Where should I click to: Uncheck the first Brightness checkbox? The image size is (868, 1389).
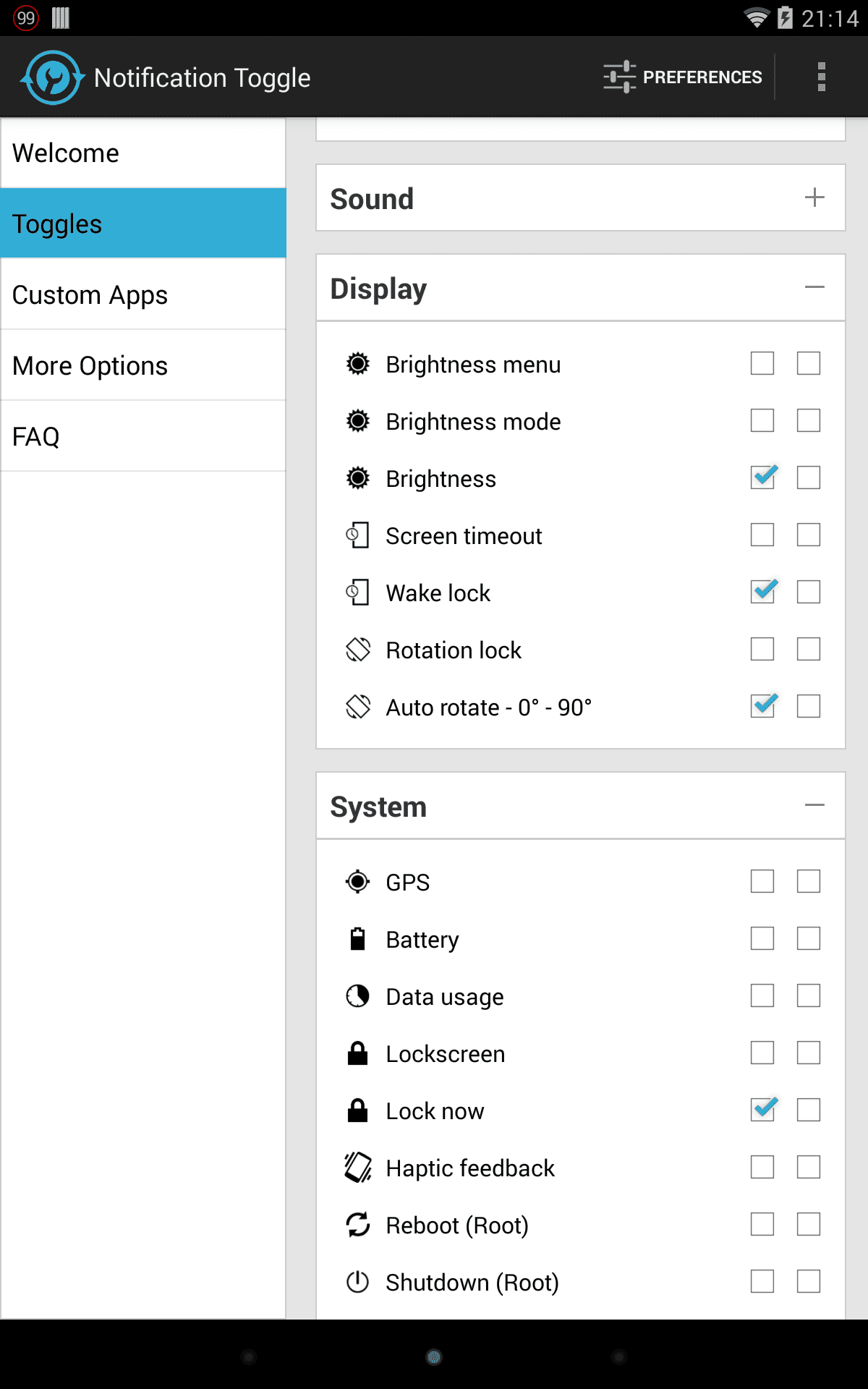(762, 478)
